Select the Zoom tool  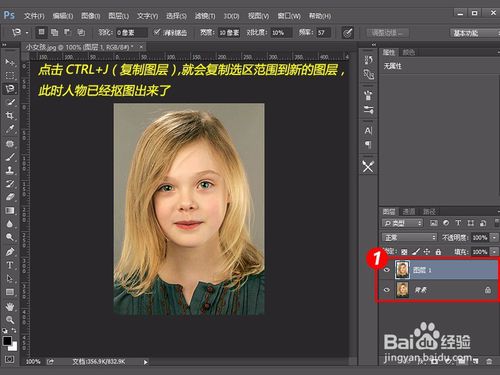pyautogui.click(x=10, y=320)
